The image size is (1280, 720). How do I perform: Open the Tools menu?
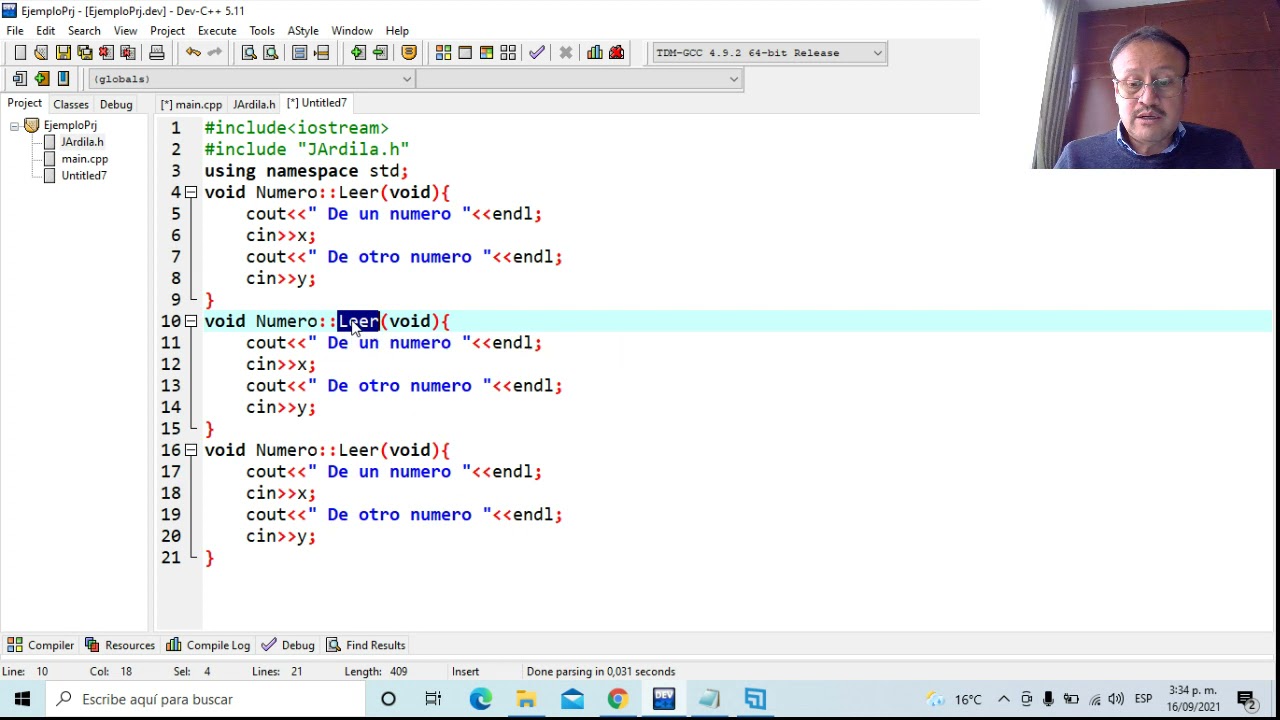(x=262, y=31)
